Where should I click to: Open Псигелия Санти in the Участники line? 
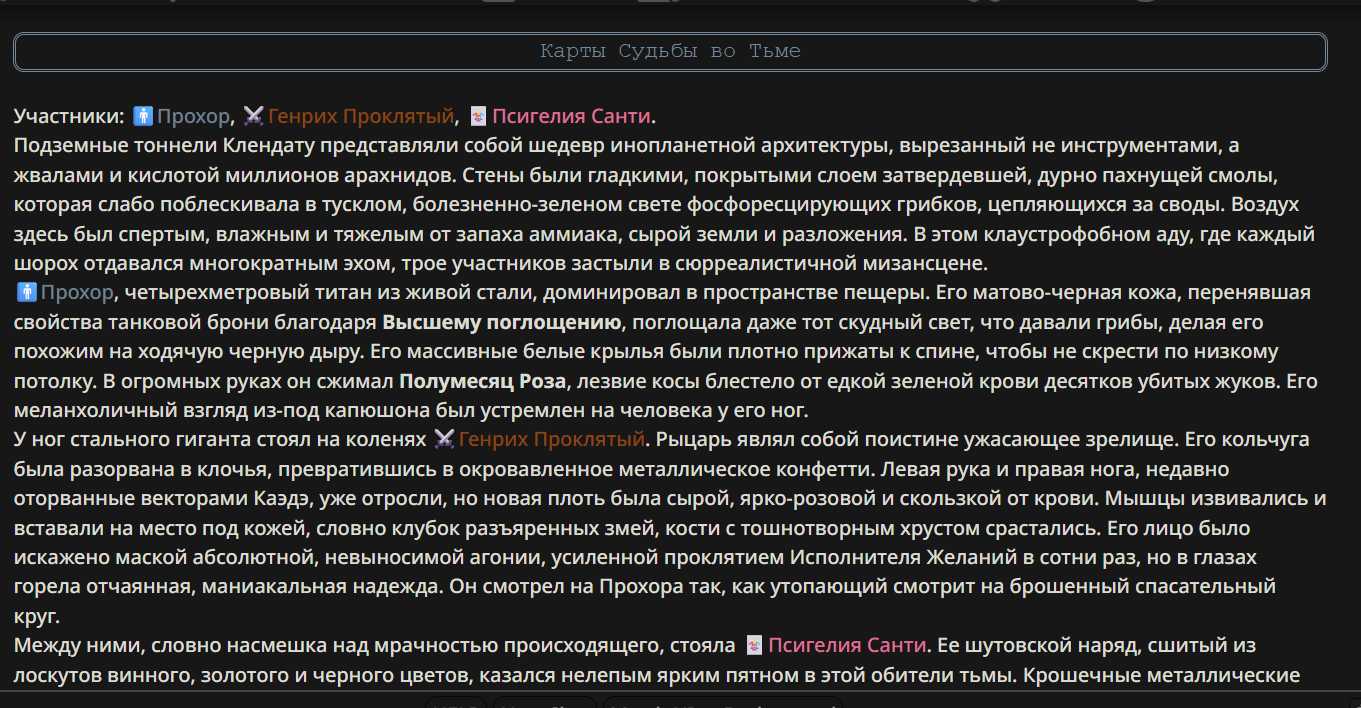tap(571, 116)
